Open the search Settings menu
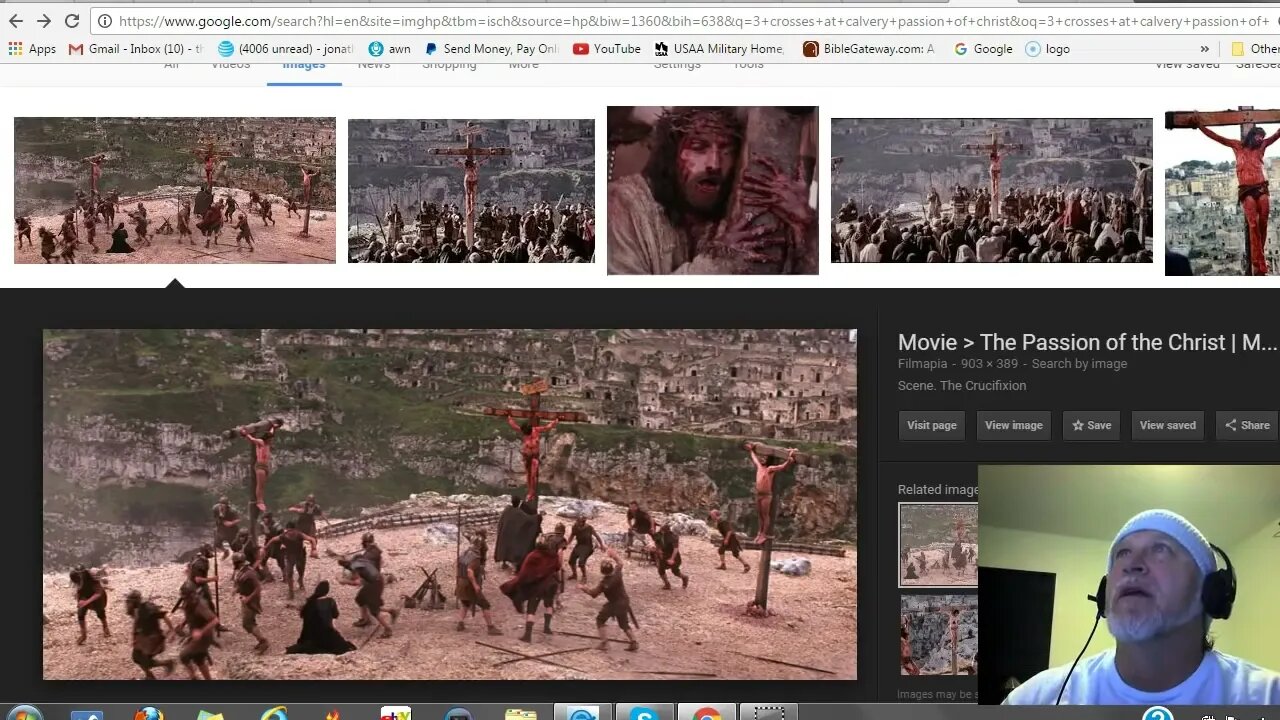Image resolution: width=1280 pixels, height=720 pixels. point(677,65)
